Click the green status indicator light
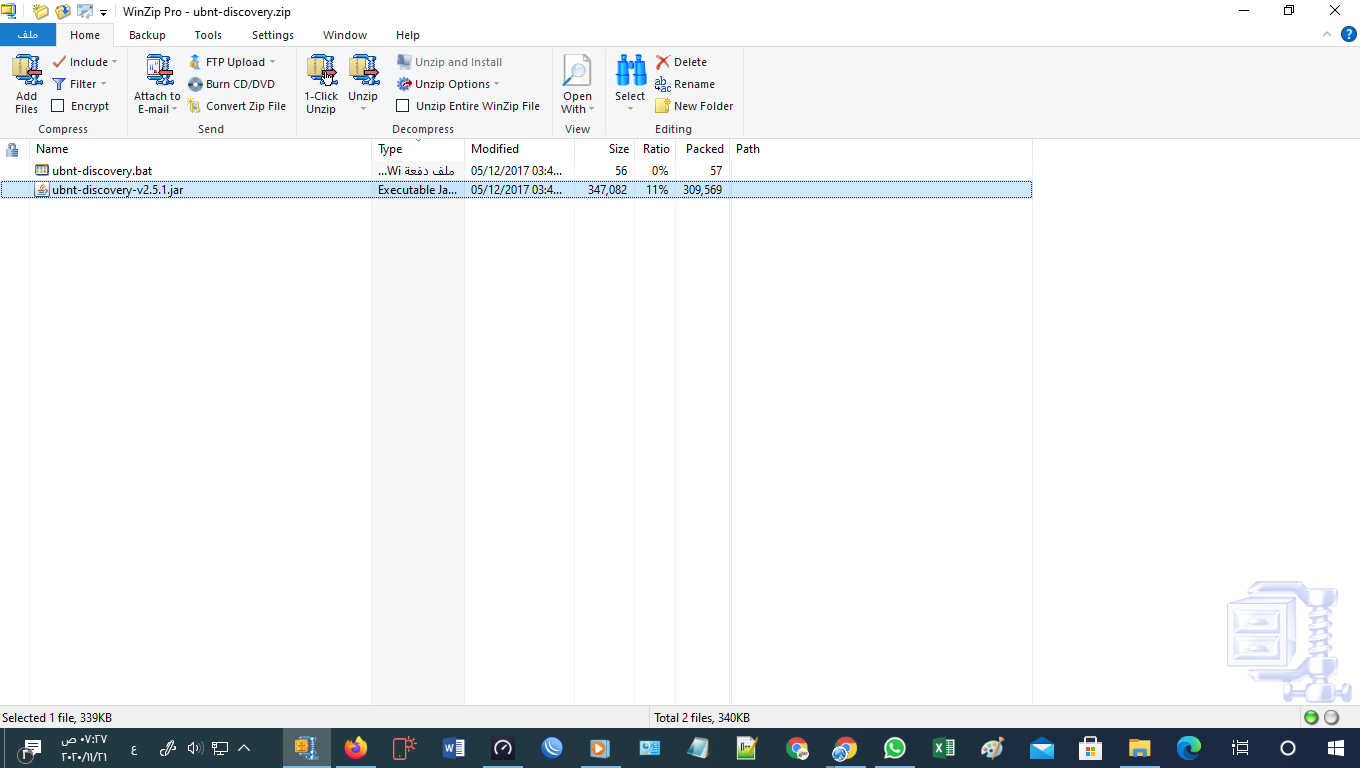Screen dimensions: 1360x768 tap(1311, 717)
